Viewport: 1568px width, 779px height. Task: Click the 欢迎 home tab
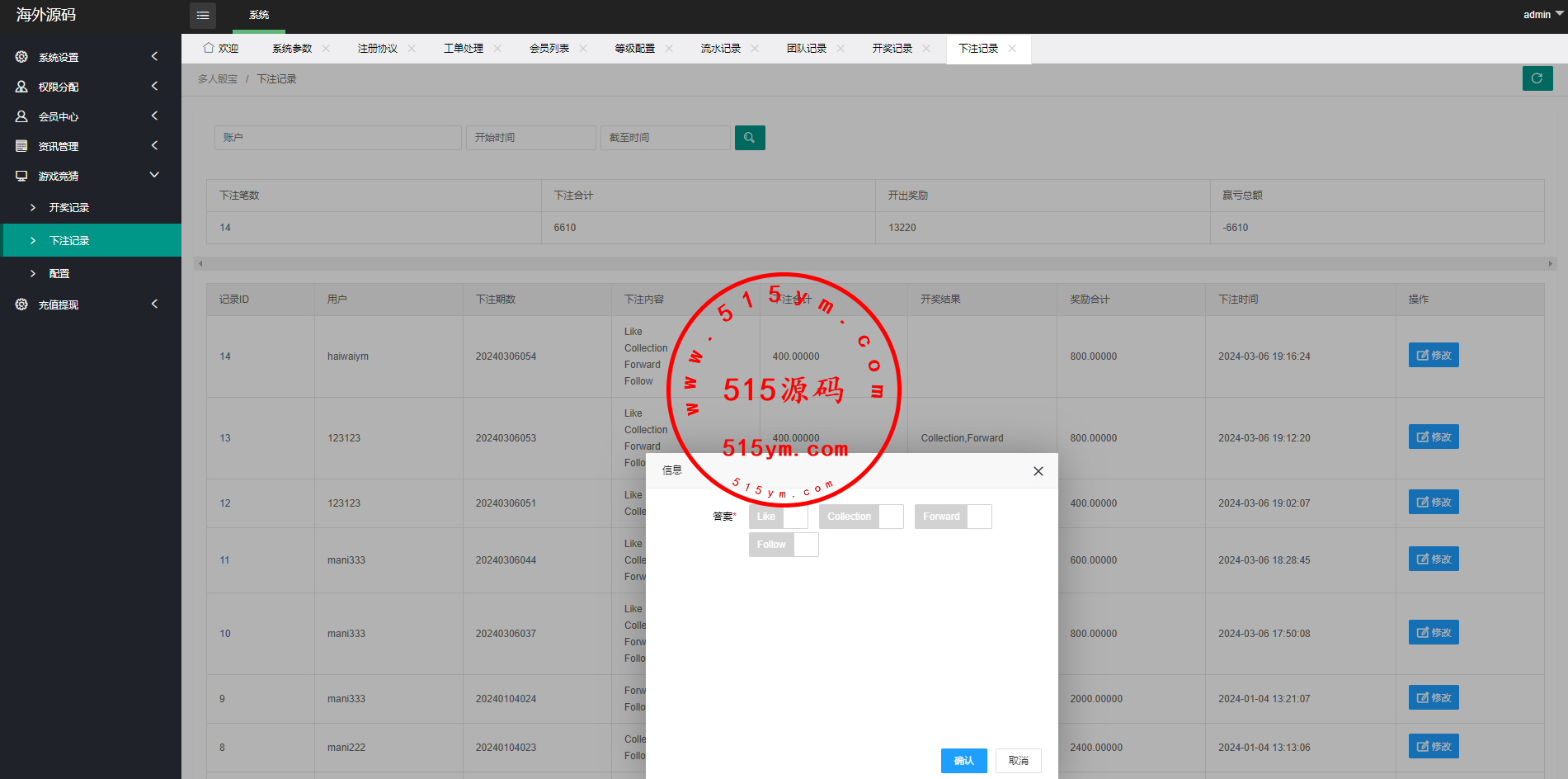pyautogui.click(x=221, y=49)
